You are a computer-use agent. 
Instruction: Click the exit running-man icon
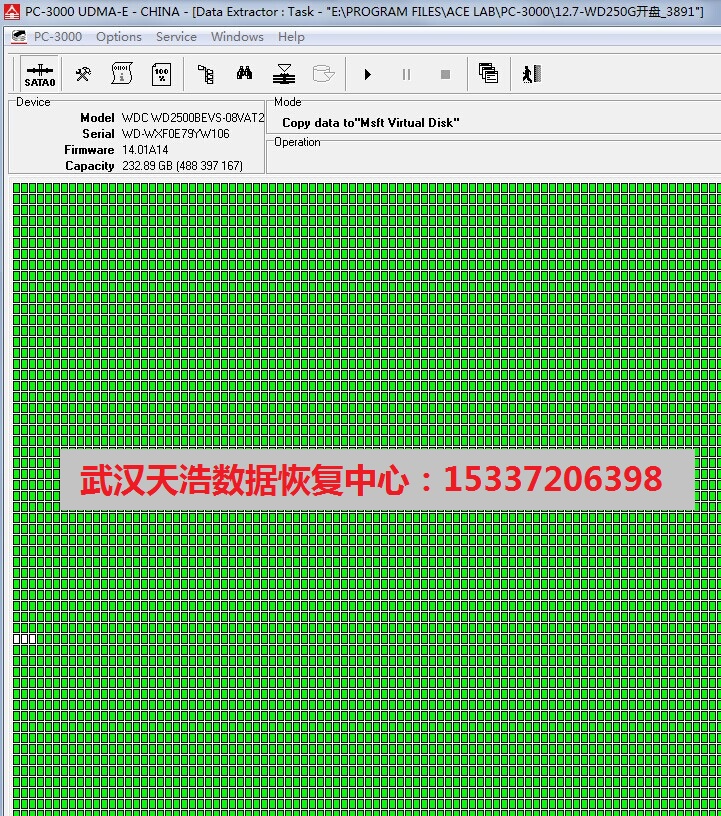click(531, 74)
